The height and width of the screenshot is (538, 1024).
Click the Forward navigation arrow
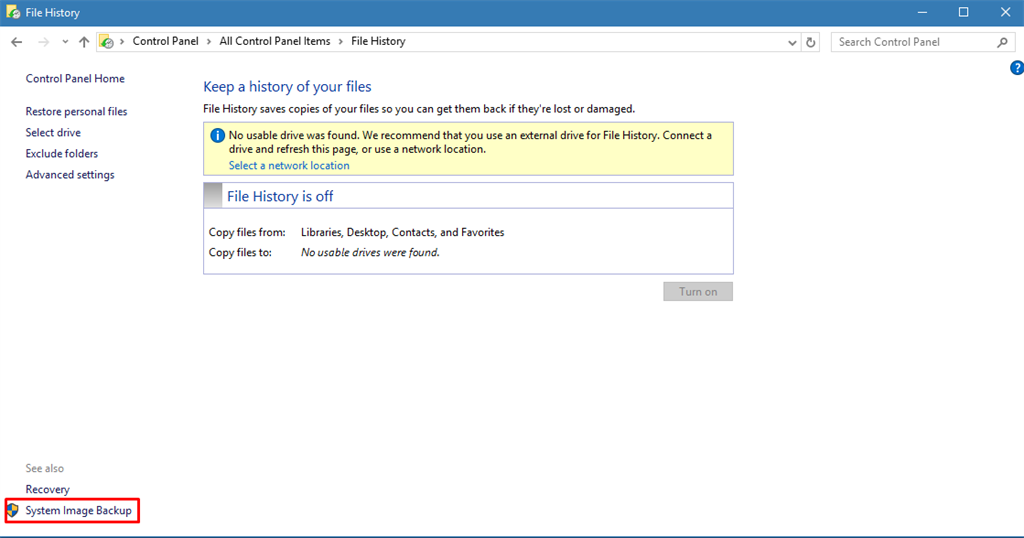(x=44, y=42)
